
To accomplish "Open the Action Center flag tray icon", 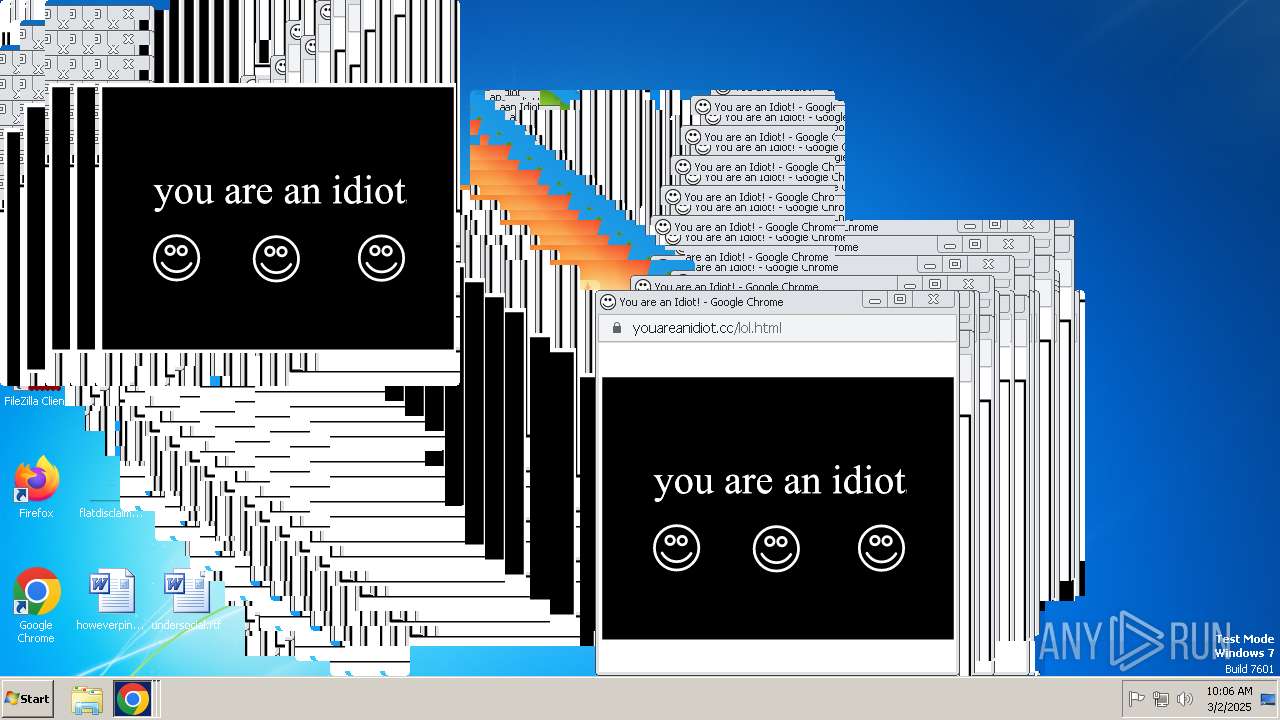I will (1136, 699).
